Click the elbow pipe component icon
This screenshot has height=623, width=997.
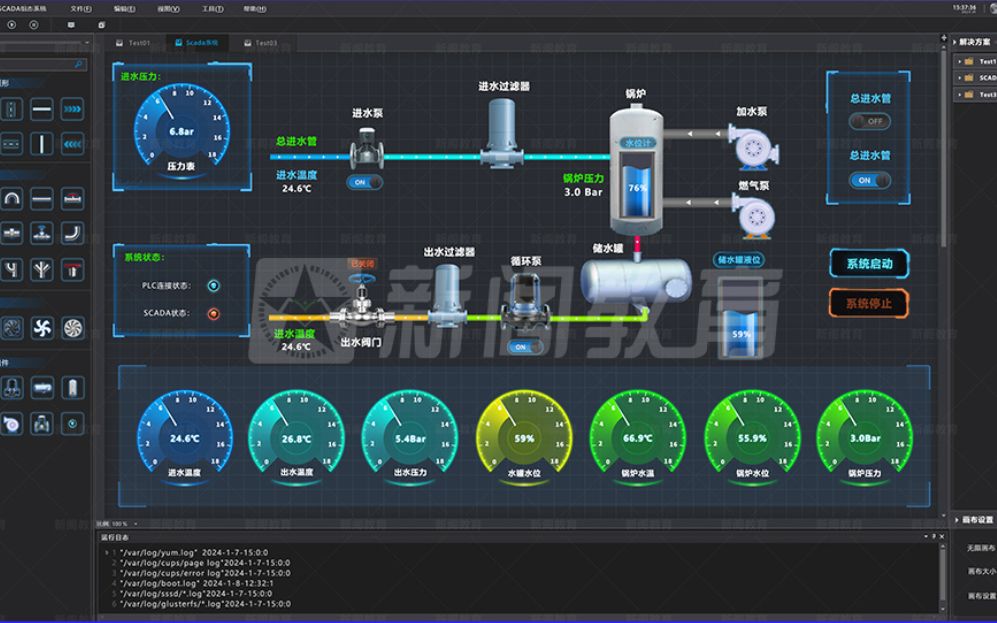[72, 233]
